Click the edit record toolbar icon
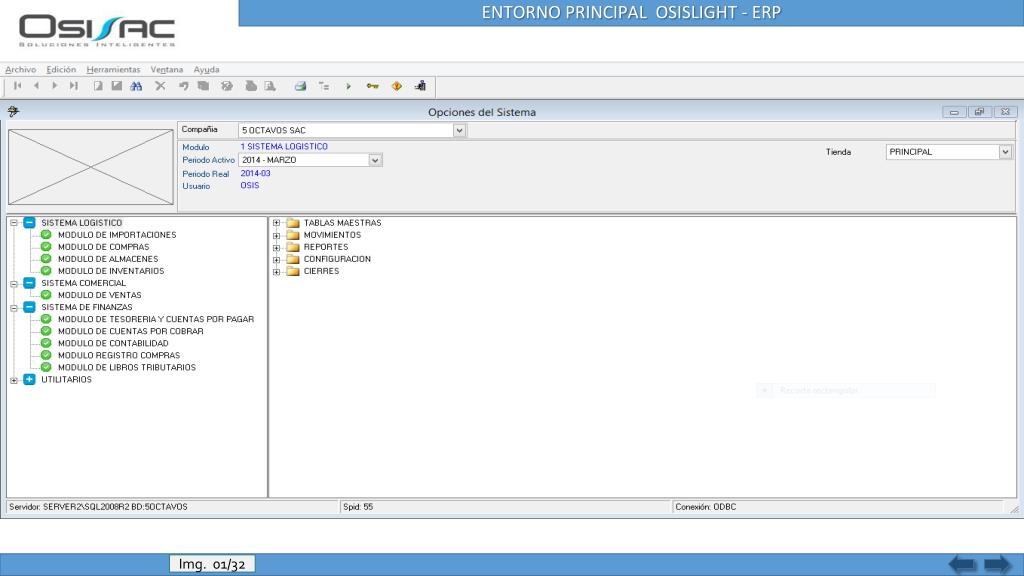Screen dimensions: 1024x576 (117, 86)
